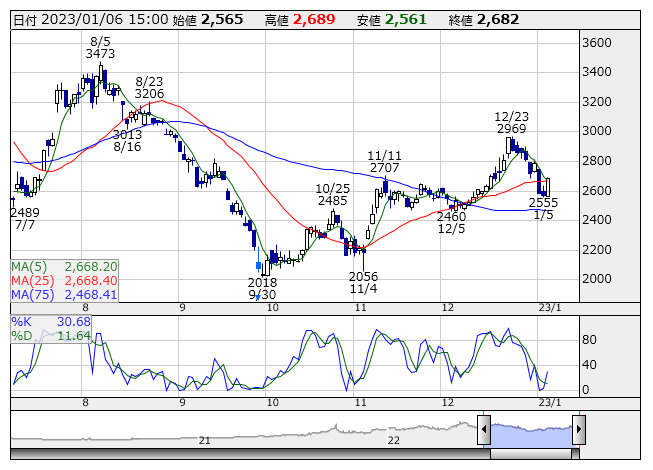
Task: Click the 2555 1/5 low label
Action: click(x=543, y=209)
